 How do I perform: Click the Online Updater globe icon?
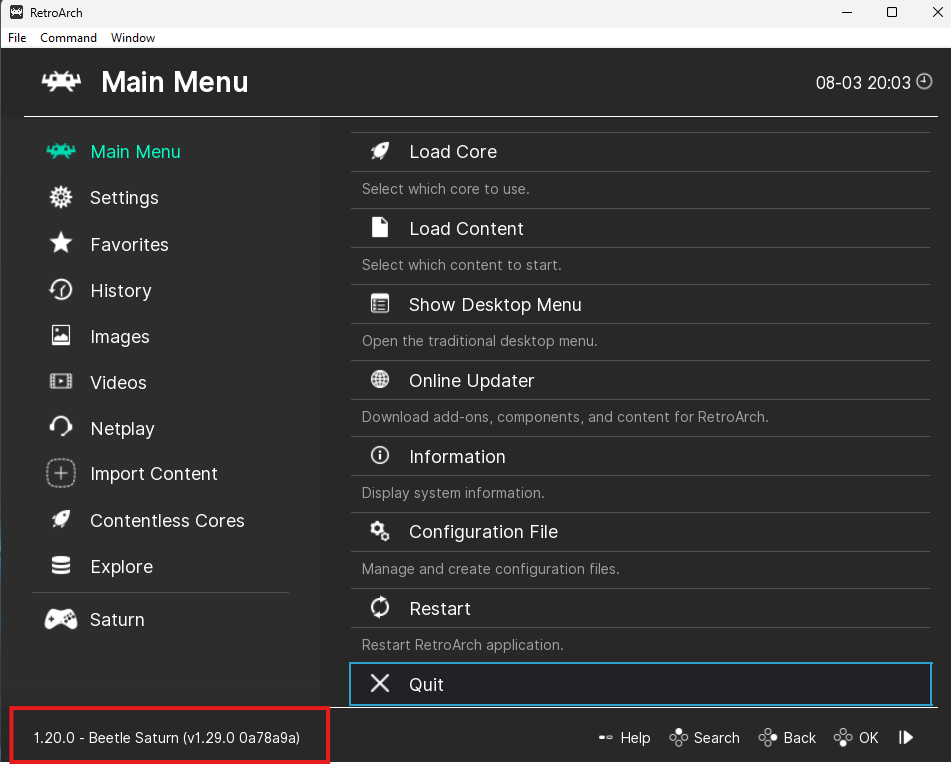380,380
